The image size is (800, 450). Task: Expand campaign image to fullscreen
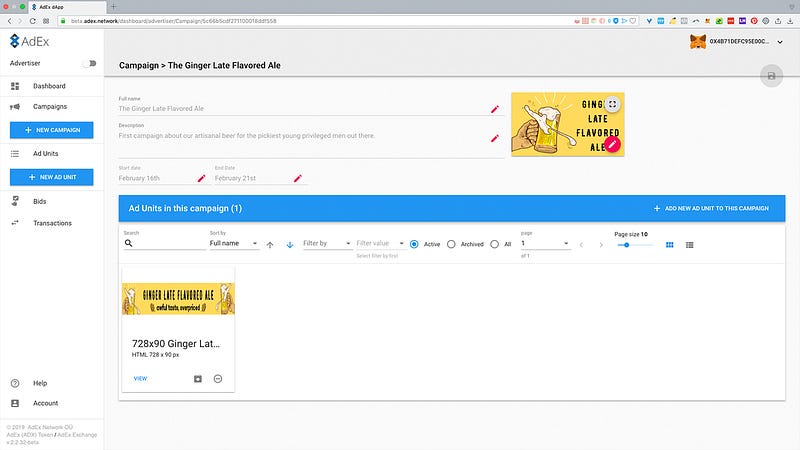(x=612, y=104)
